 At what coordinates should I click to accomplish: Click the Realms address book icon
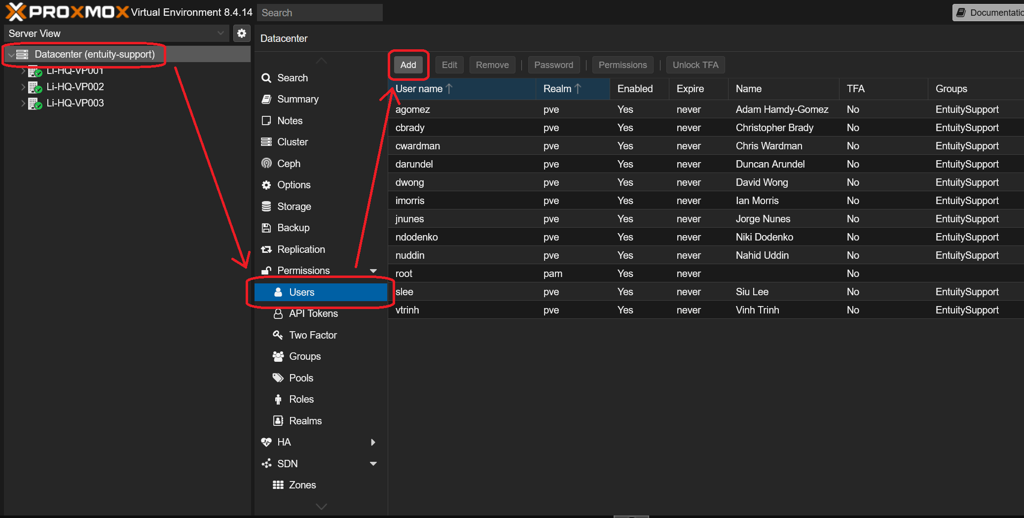click(x=278, y=421)
